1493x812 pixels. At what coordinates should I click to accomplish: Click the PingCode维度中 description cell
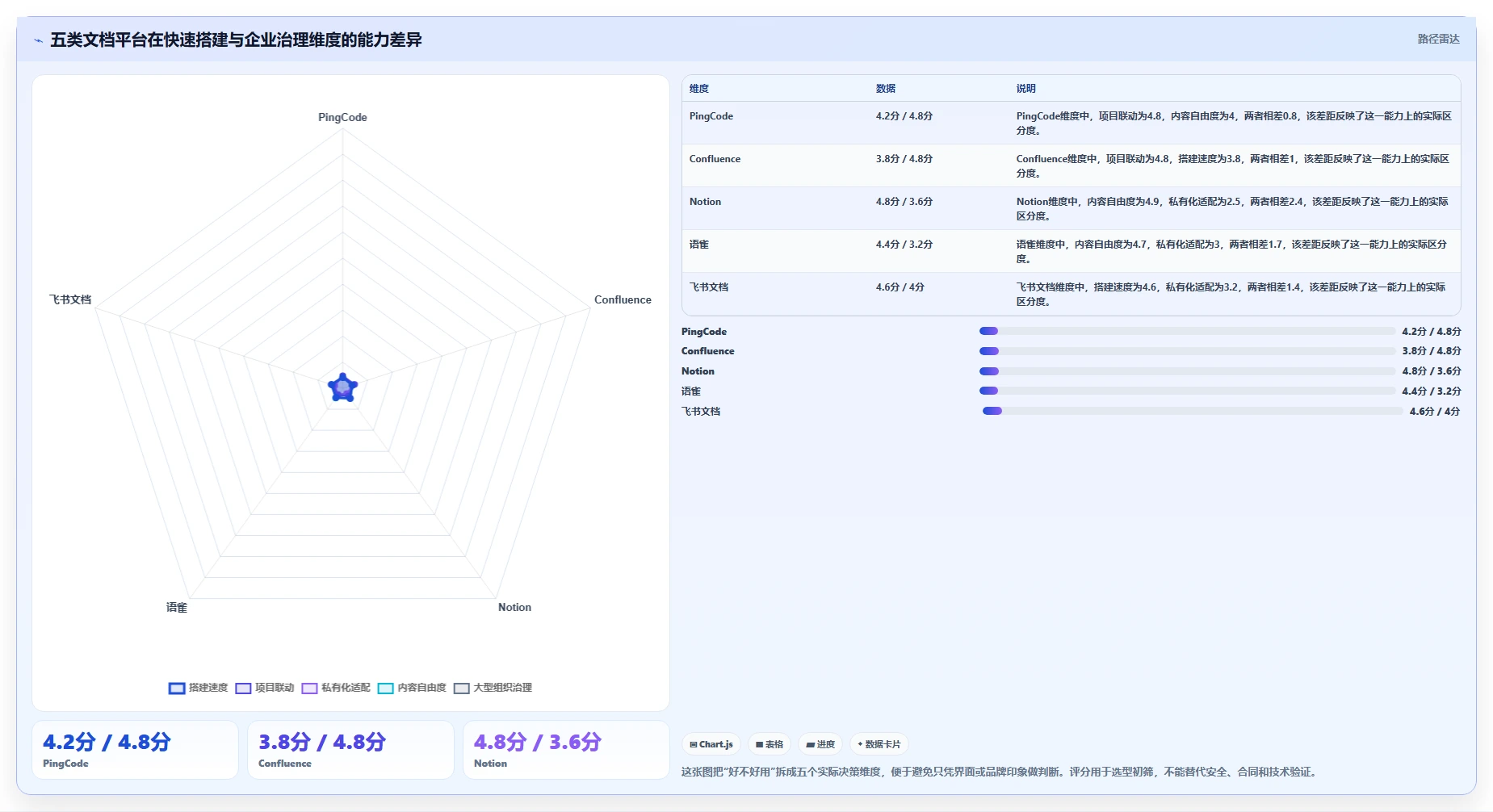point(1234,123)
